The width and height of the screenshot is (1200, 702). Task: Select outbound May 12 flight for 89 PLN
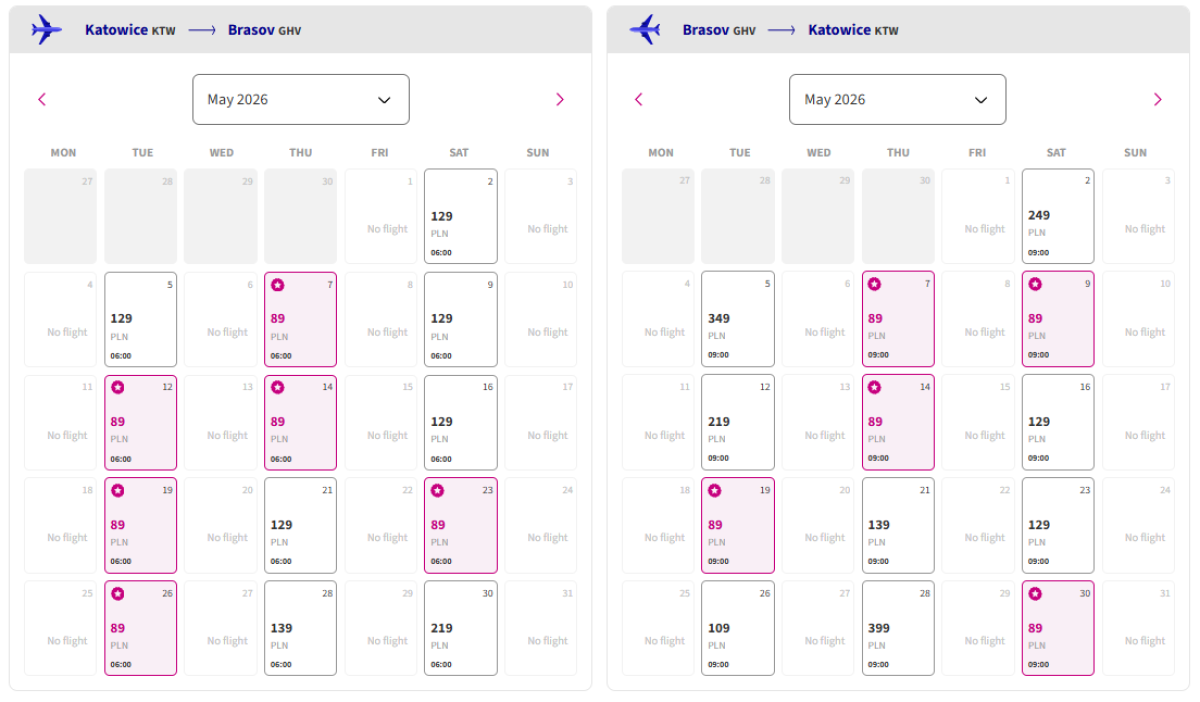140,422
